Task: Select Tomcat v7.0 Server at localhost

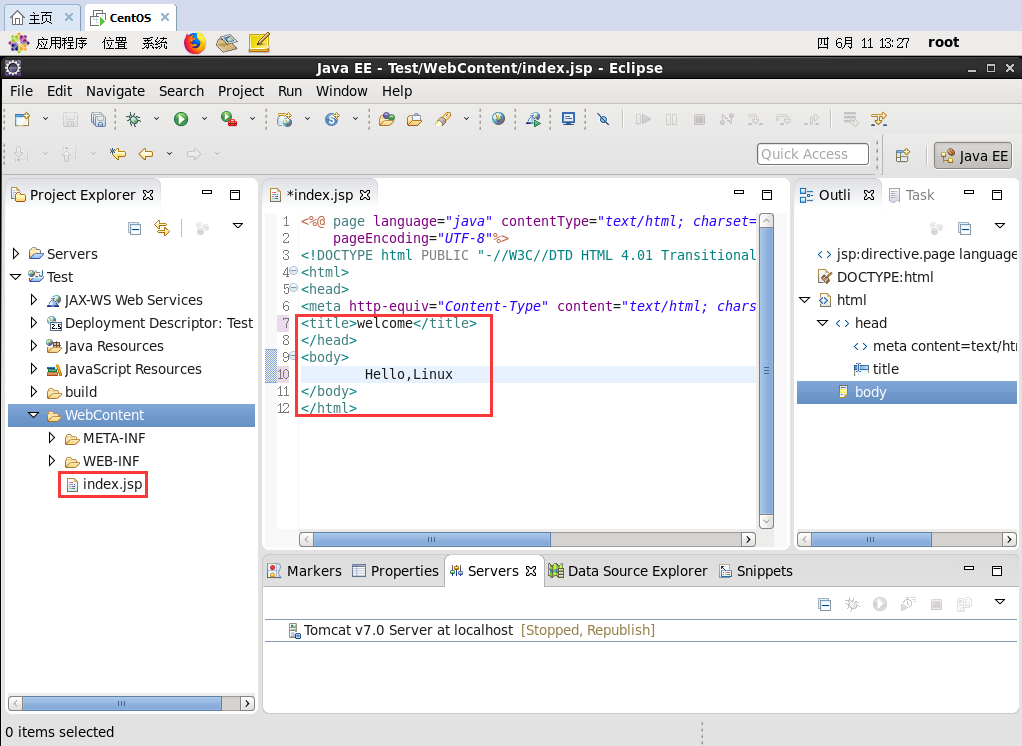Action: point(408,630)
